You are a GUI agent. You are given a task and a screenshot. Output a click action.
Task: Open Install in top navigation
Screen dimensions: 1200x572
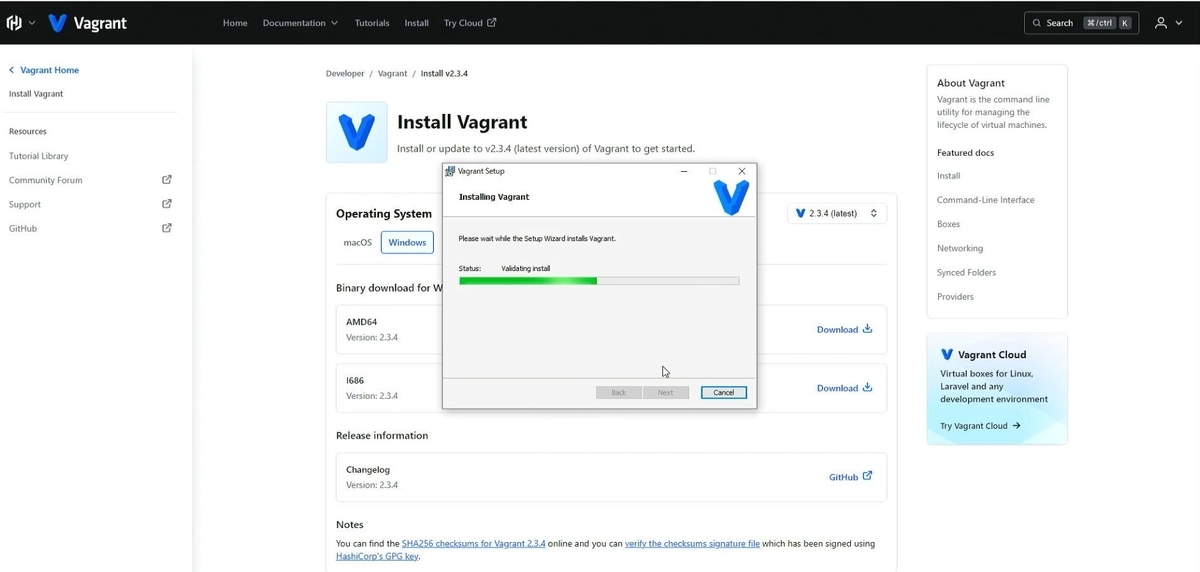click(417, 23)
